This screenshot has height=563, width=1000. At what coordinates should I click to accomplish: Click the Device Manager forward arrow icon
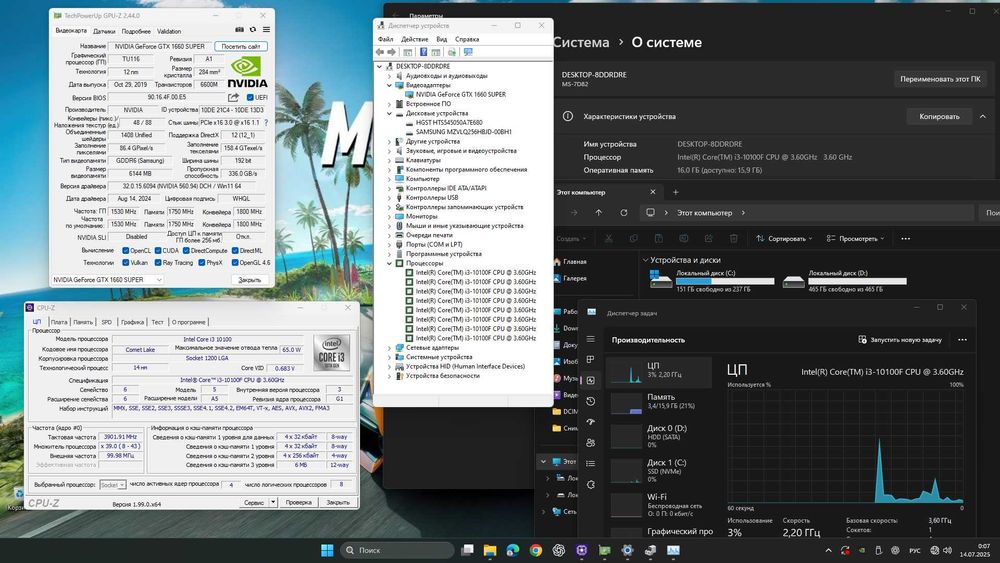click(x=392, y=52)
